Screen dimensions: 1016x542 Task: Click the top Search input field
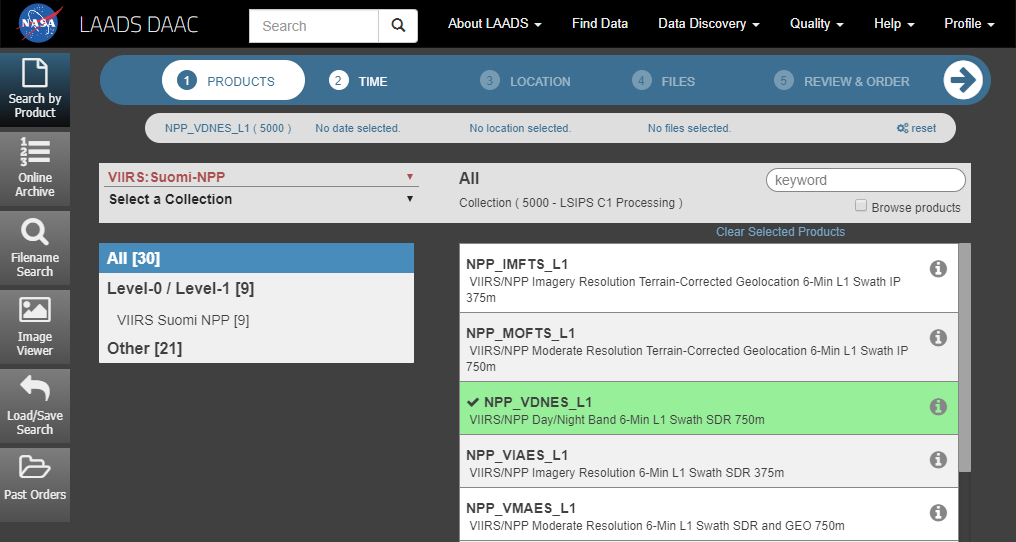314,26
